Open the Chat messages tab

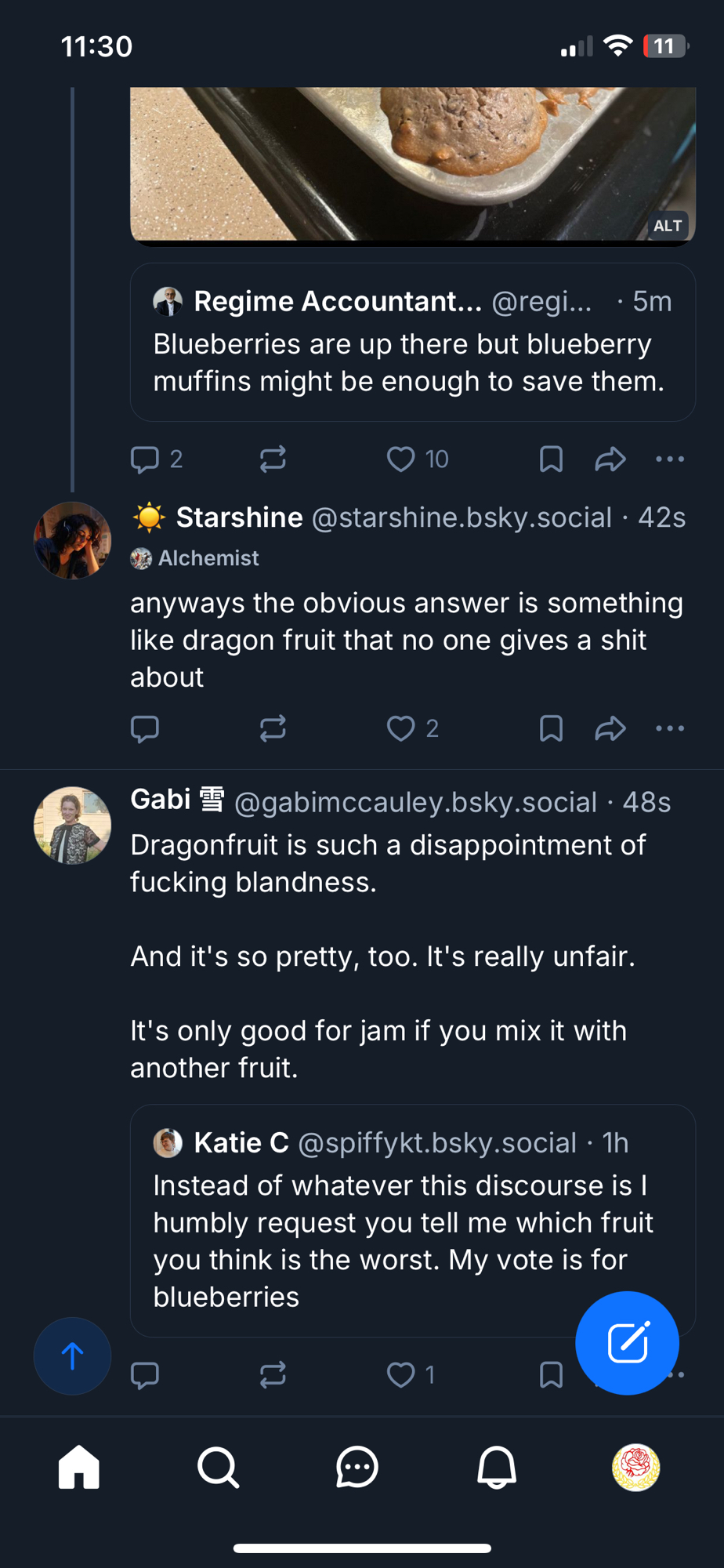point(357,1467)
